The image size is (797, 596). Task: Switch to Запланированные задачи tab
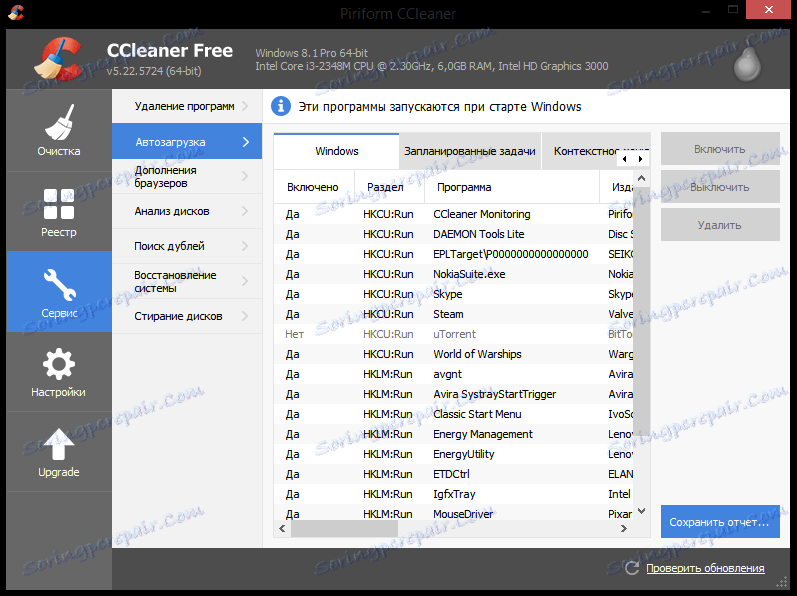click(470, 151)
